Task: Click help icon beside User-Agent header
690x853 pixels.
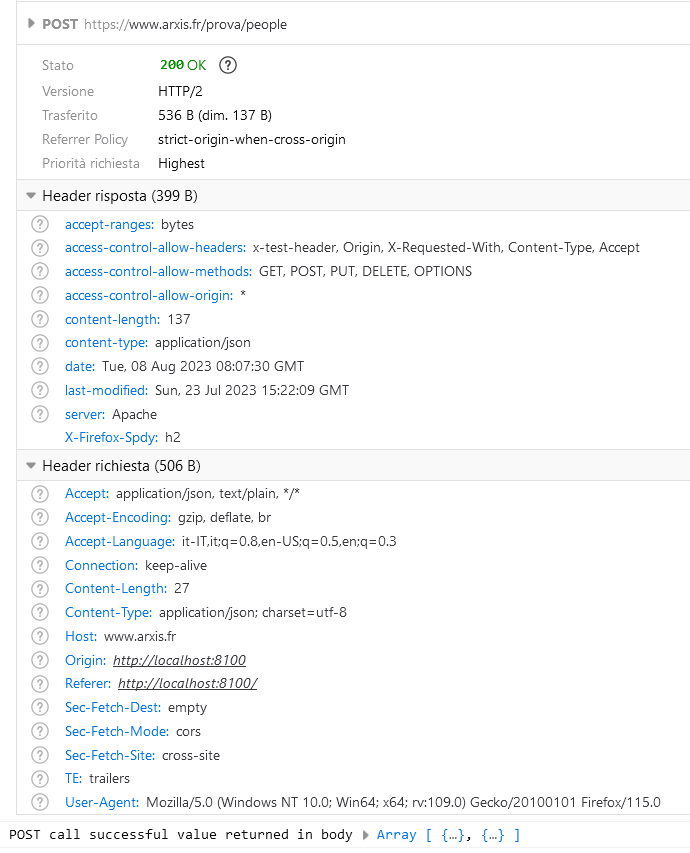Action: coord(40,802)
